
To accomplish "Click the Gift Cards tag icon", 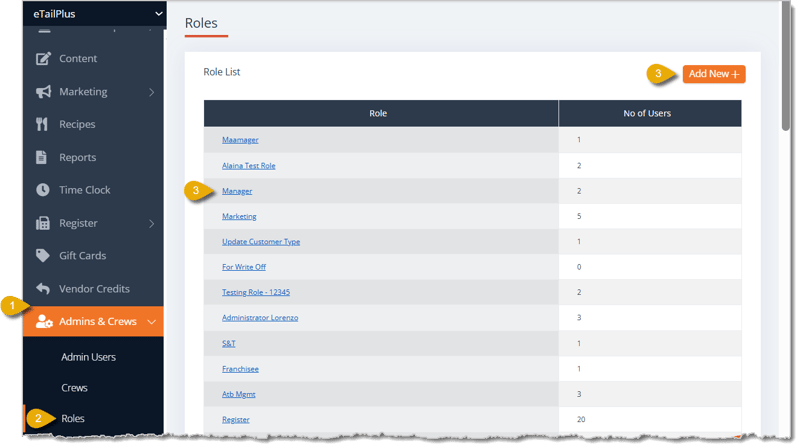I will [x=43, y=256].
